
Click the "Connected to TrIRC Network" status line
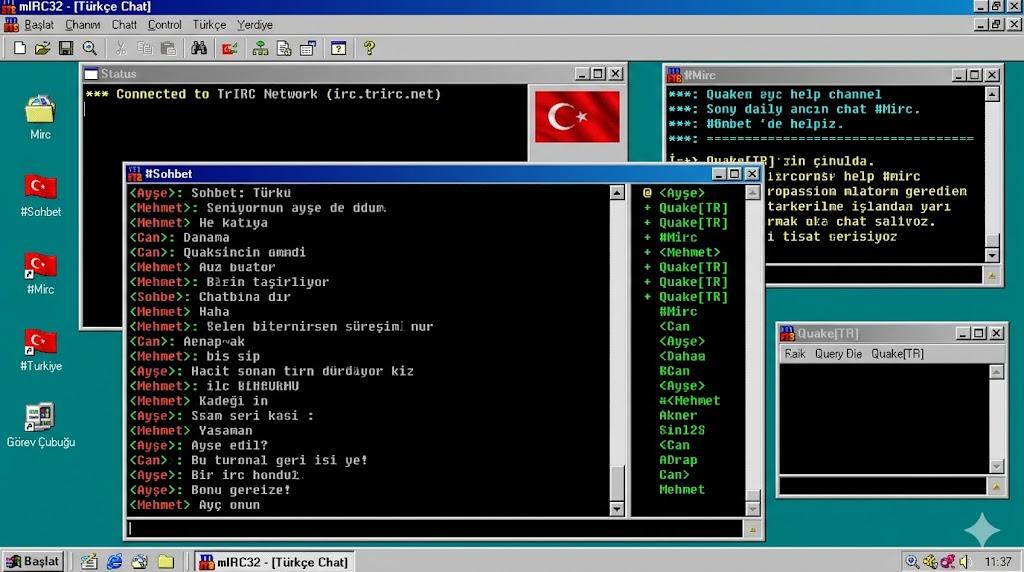click(x=263, y=94)
